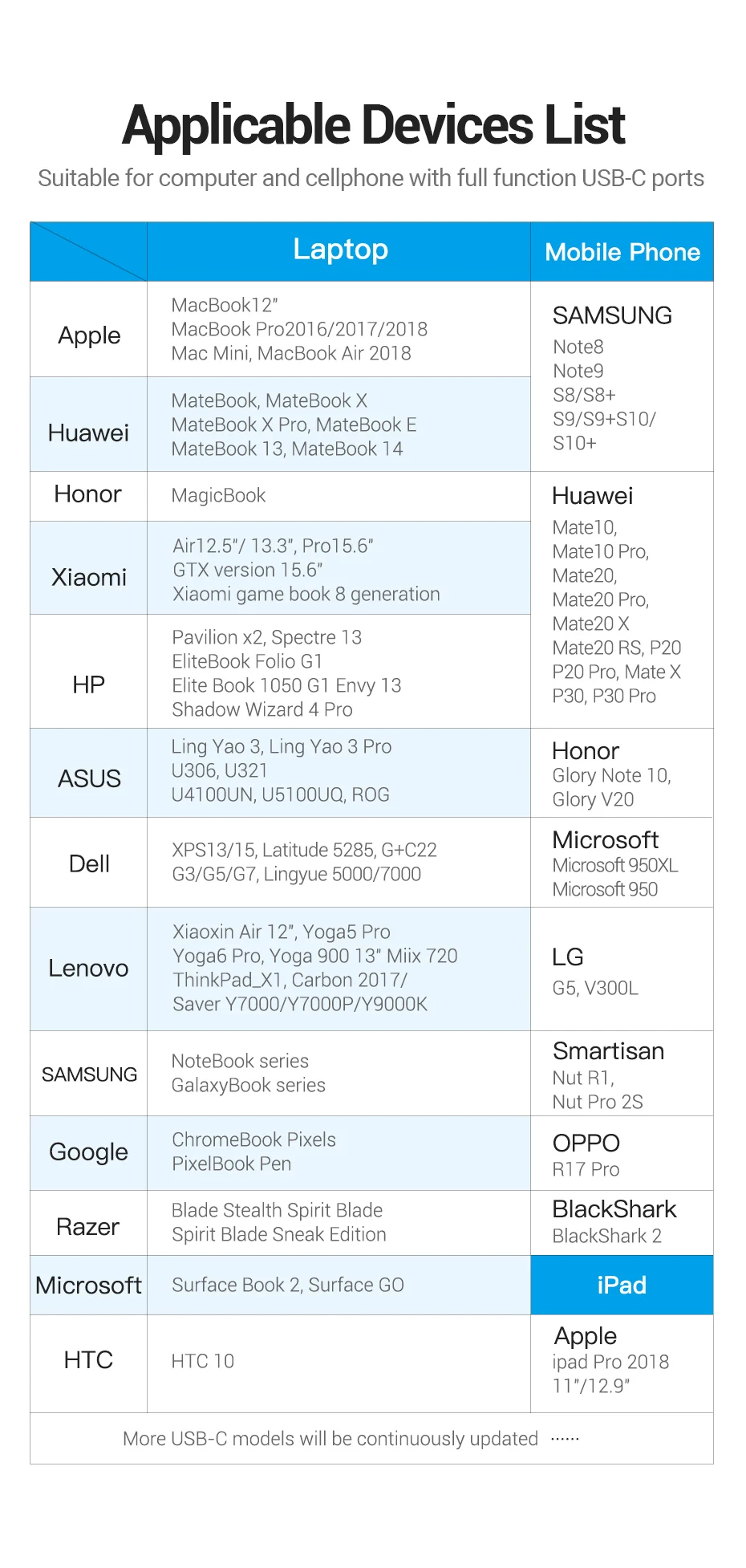Image resolution: width=746 pixels, height=1568 pixels.
Task: Click the Applicable Devices List title
Action: point(373,125)
